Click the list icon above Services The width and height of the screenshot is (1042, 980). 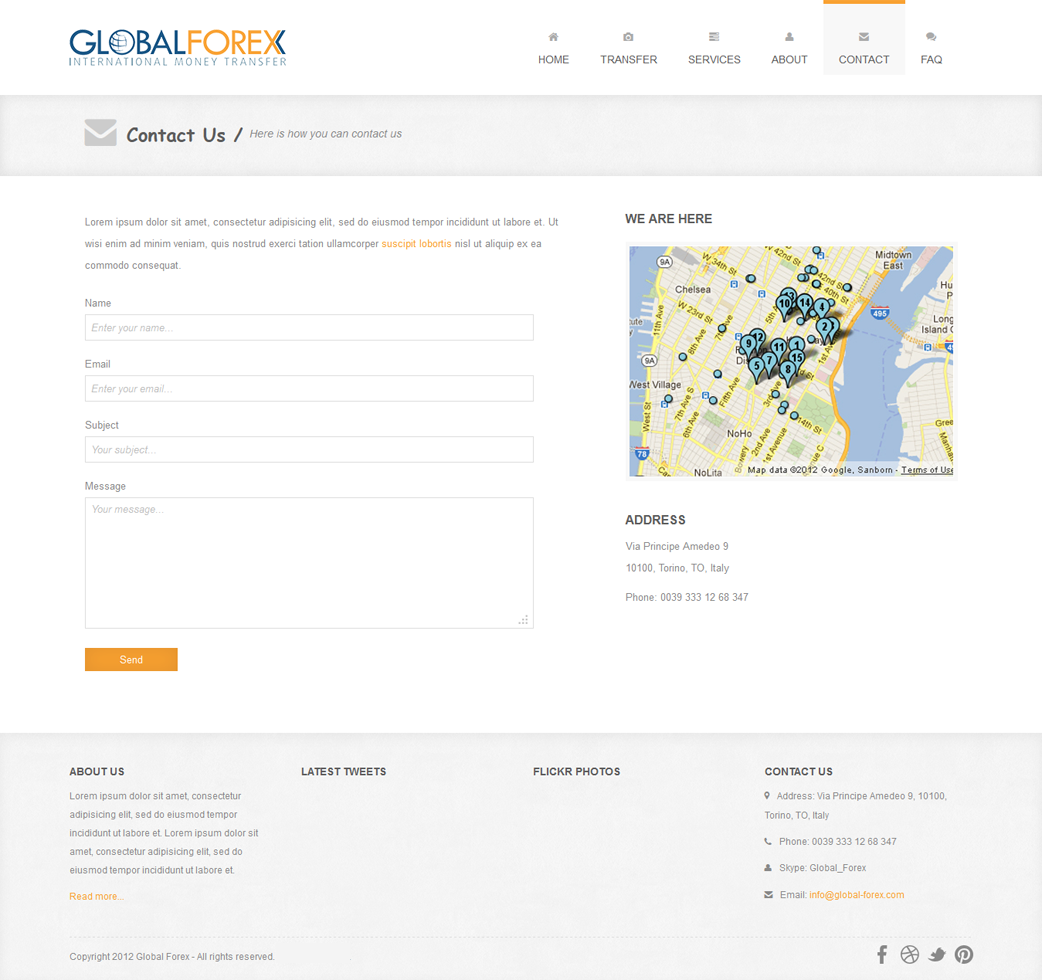click(x=714, y=37)
